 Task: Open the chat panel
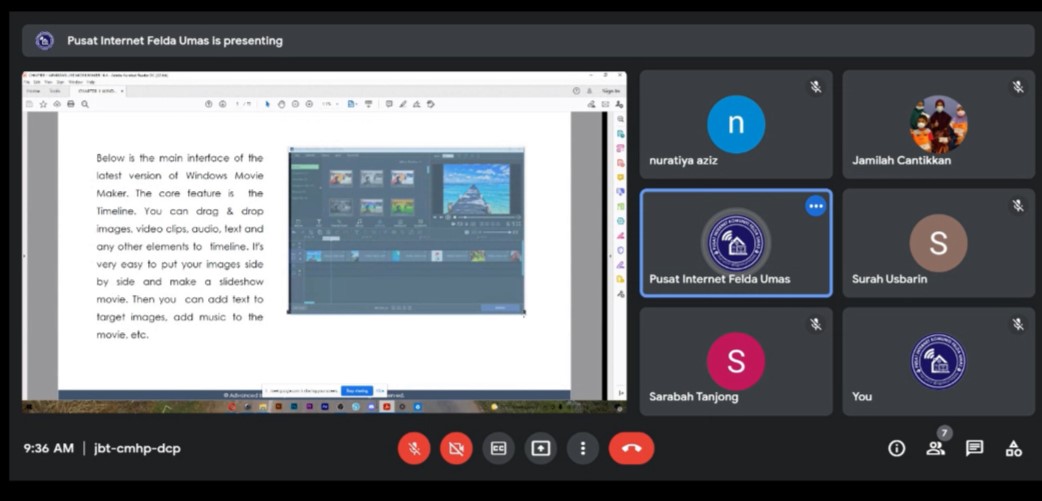975,449
